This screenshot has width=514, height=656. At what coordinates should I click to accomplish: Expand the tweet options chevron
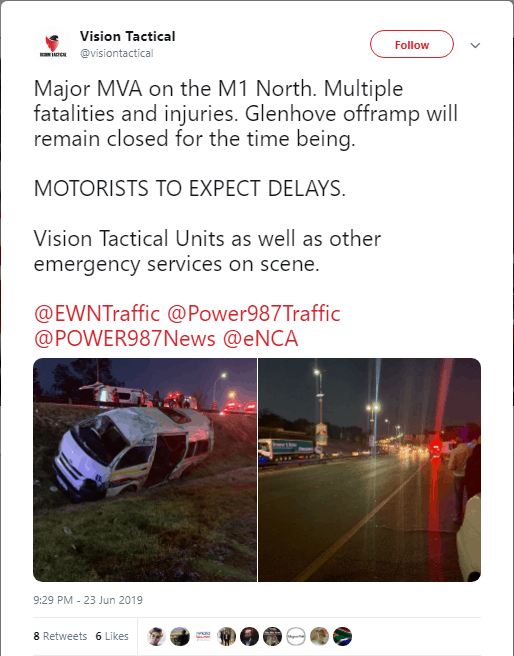[x=475, y=45]
